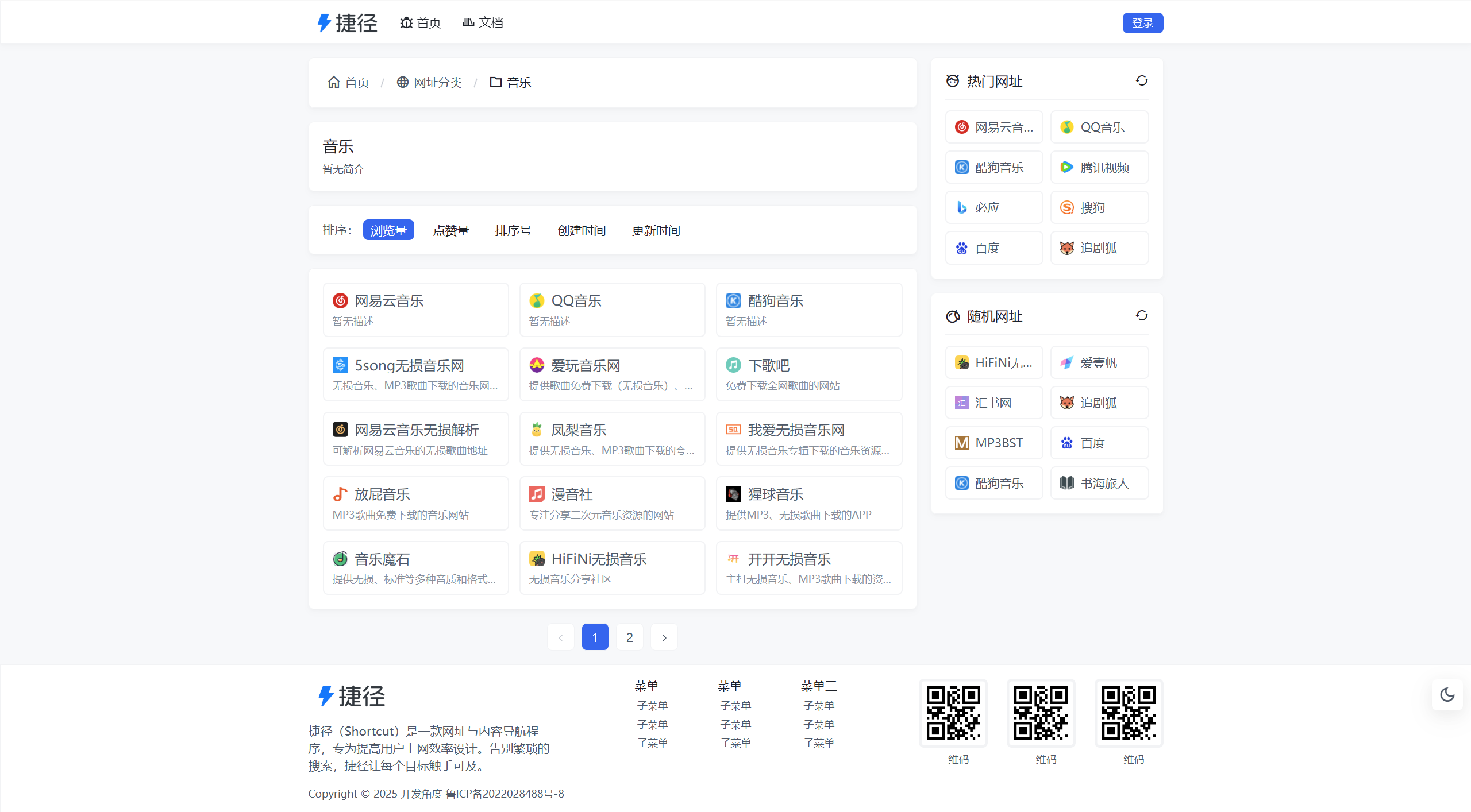Click the 放屁音乐 note icon
1471x812 pixels.
pos(340,494)
